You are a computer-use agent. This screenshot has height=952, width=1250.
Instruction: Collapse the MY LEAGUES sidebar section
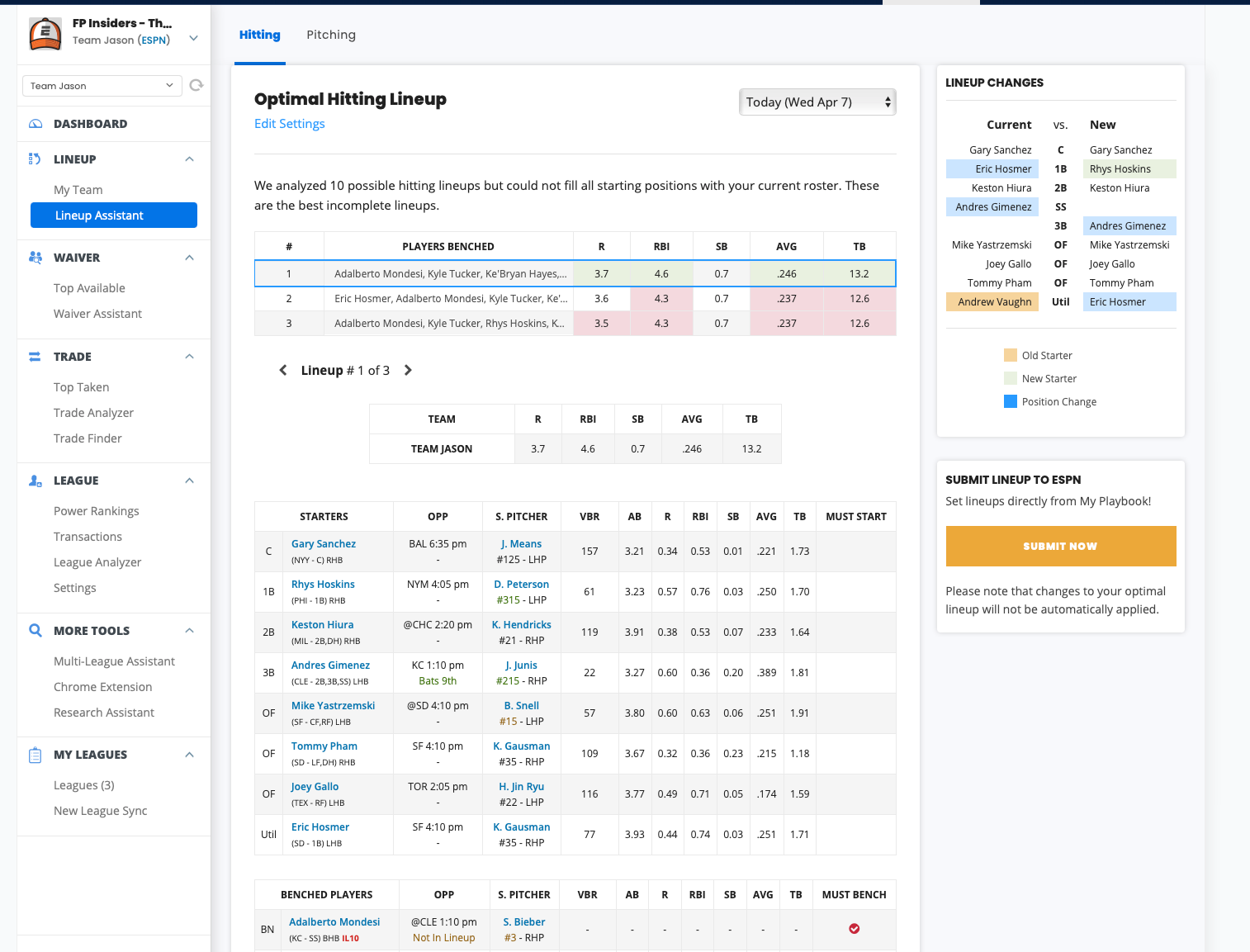point(189,755)
